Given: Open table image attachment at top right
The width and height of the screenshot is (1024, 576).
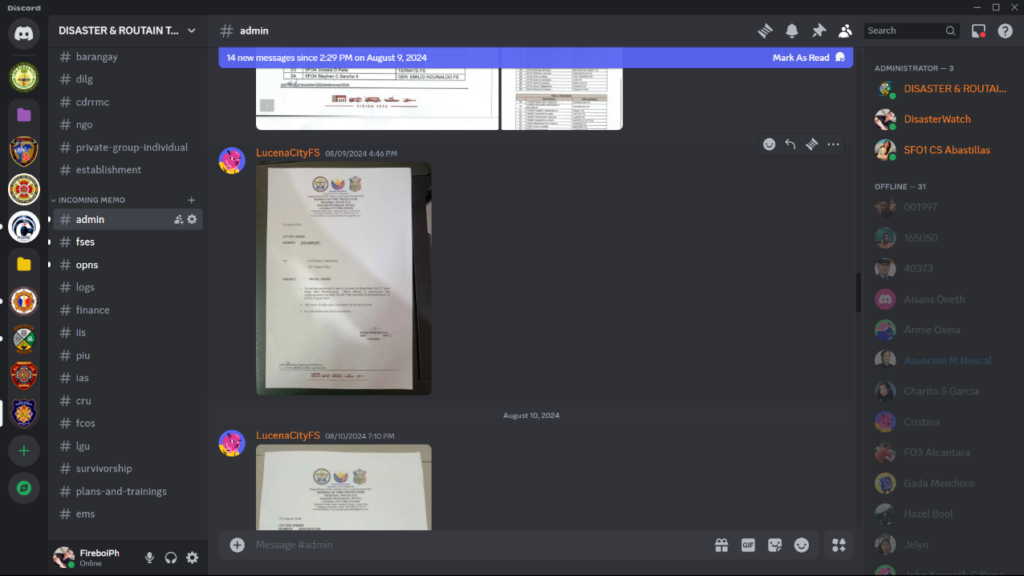Looking at the screenshot, I should [562, 99].
